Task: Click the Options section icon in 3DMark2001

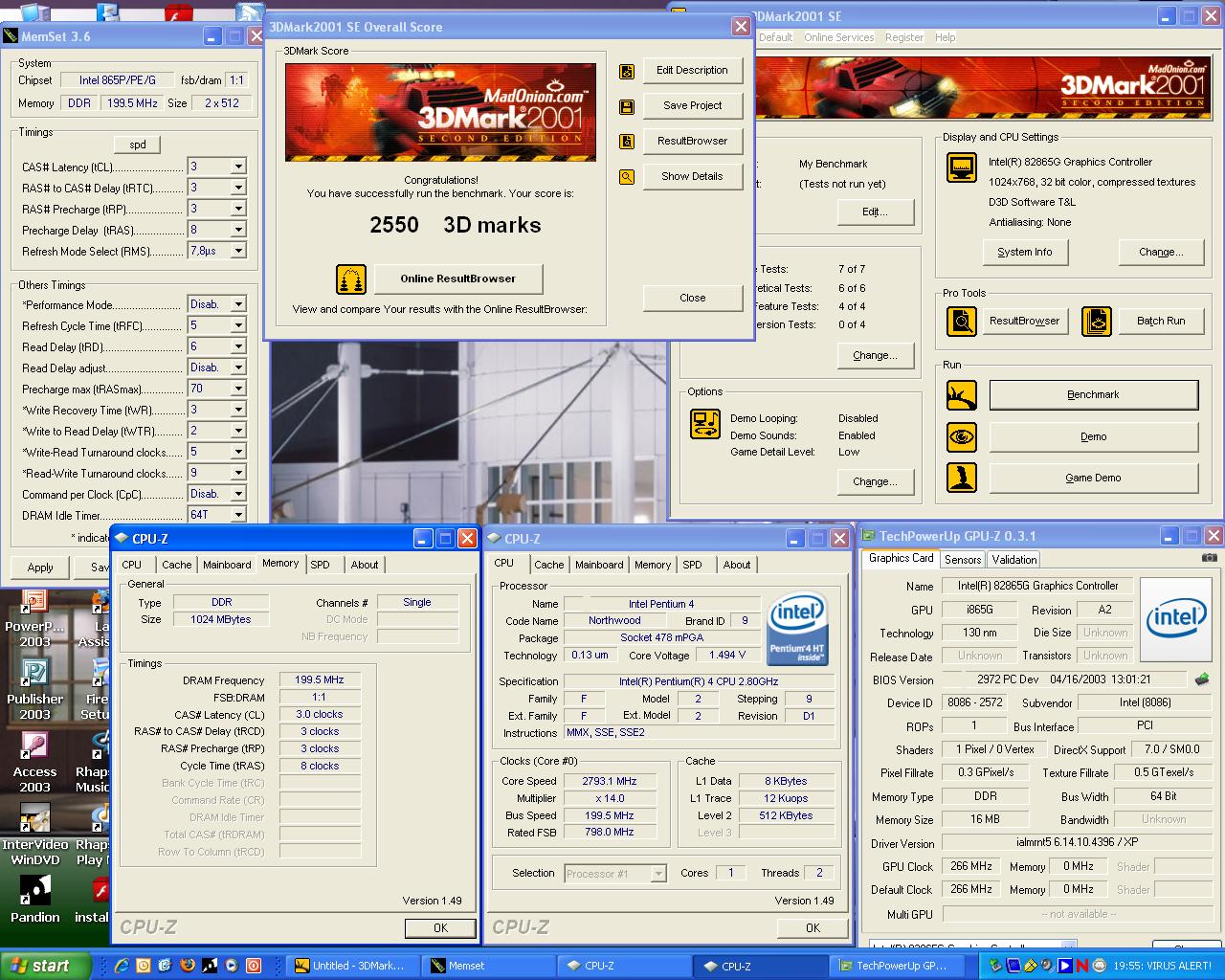Action: 705,424
